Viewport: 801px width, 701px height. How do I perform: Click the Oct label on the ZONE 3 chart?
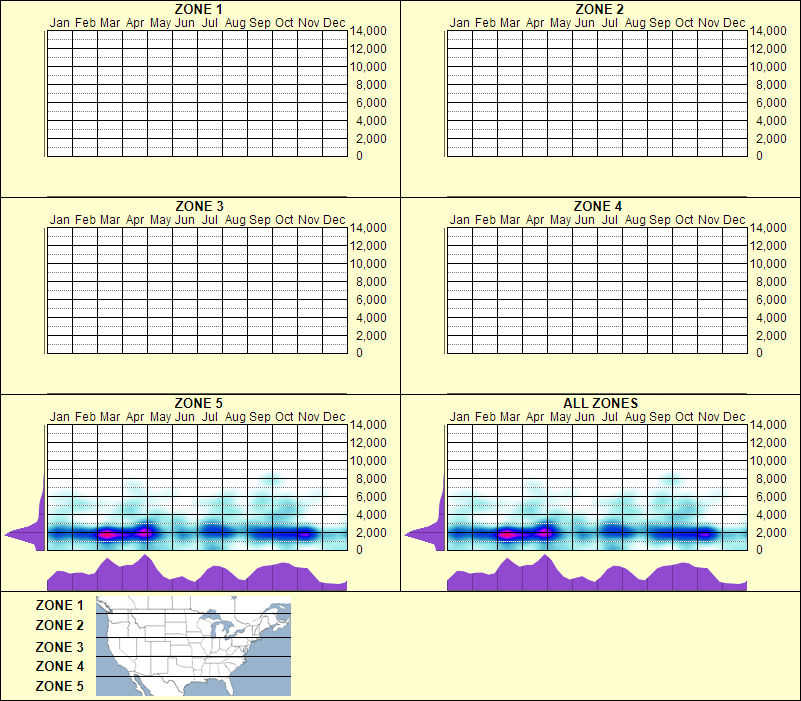click(283, 218)
